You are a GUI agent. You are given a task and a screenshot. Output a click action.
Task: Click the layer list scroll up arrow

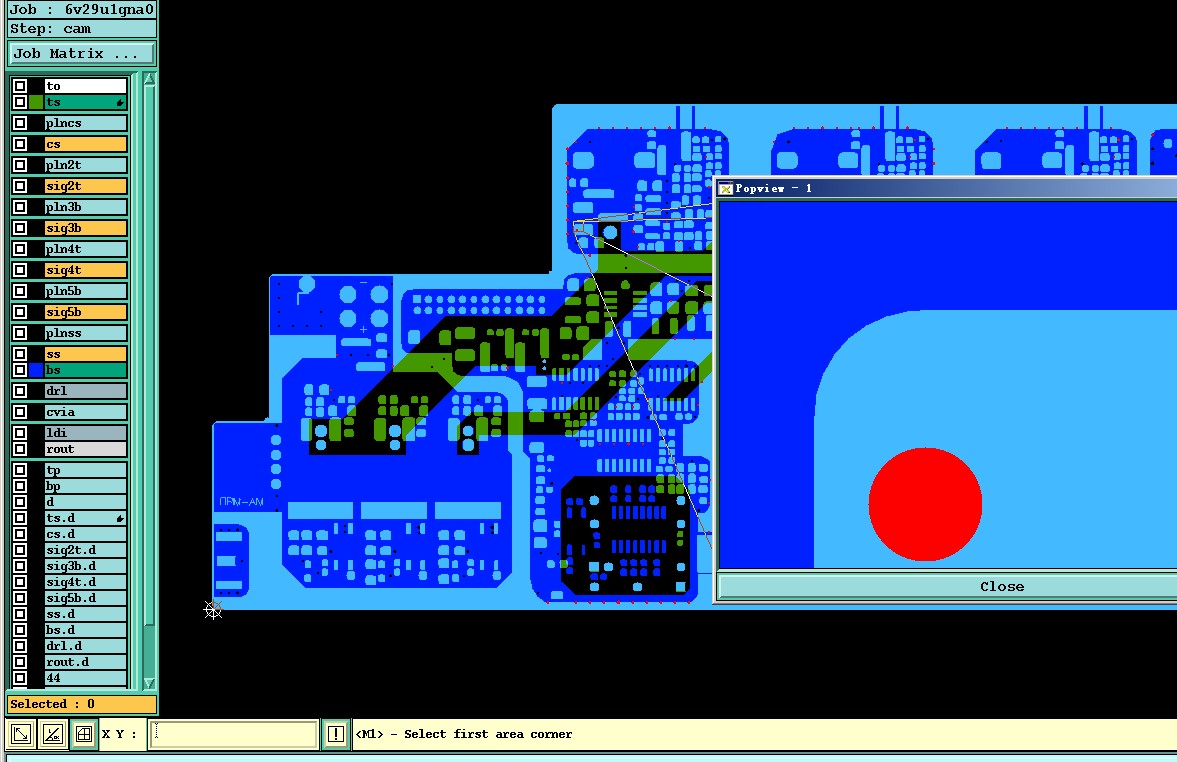[149, 79]
